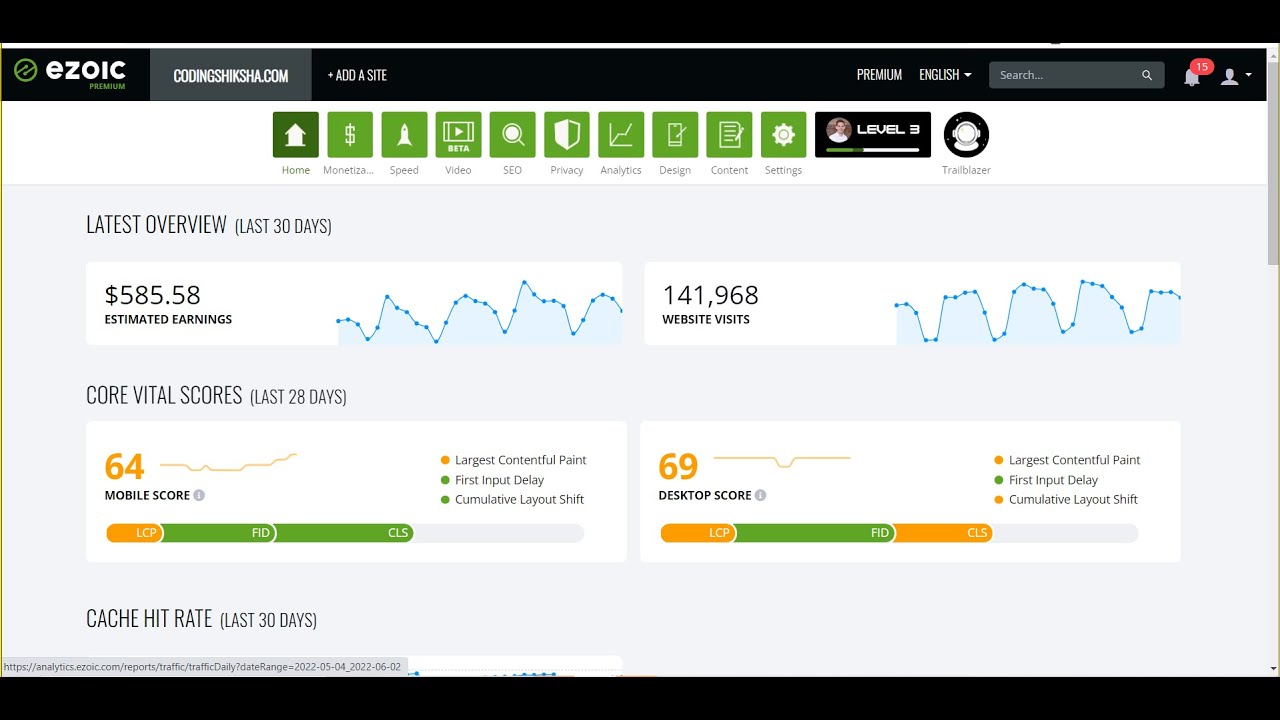
Task: Expand the English language dropdown
Action: [945, 75]
